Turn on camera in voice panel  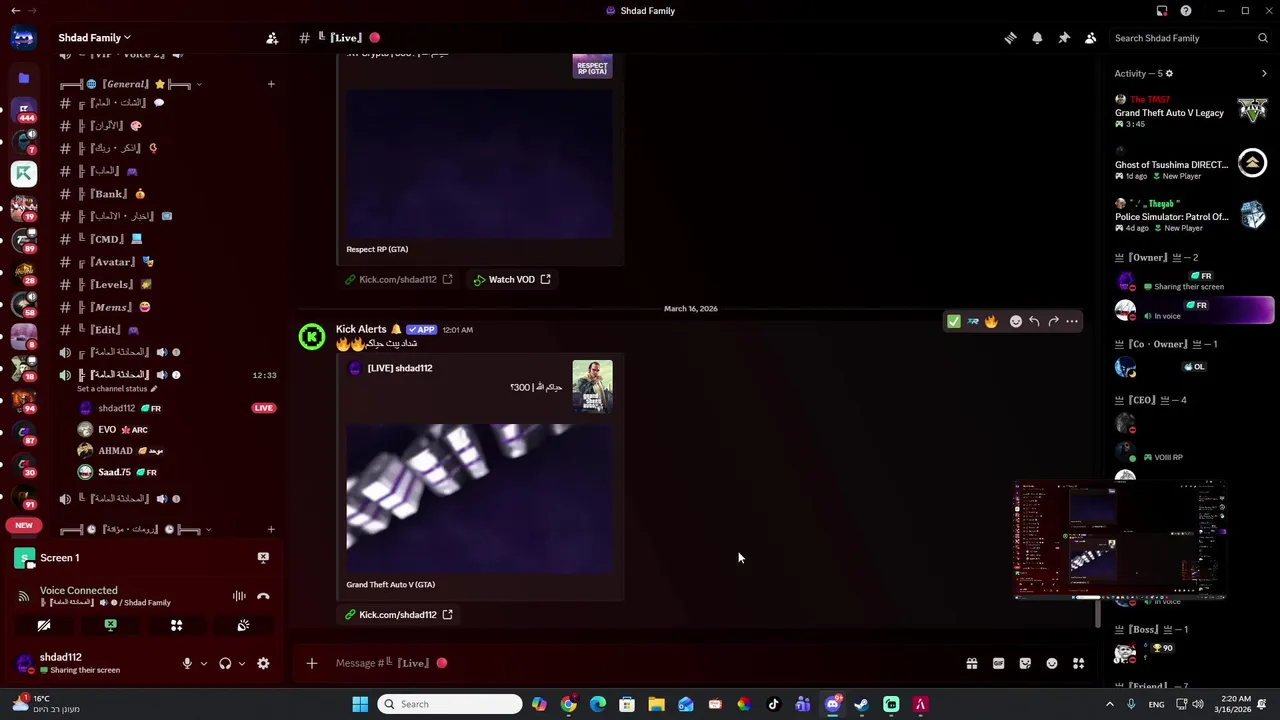[x=44, y=626]
